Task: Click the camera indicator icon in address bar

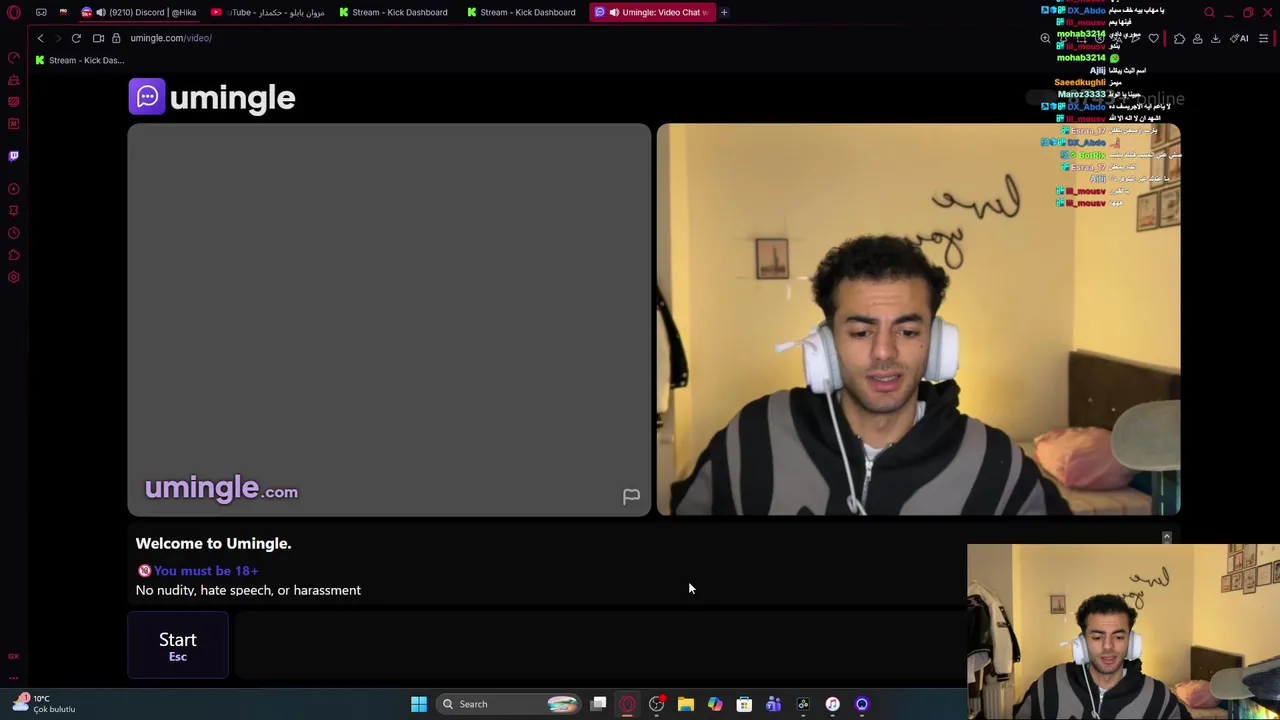Action: coord(98,38)
